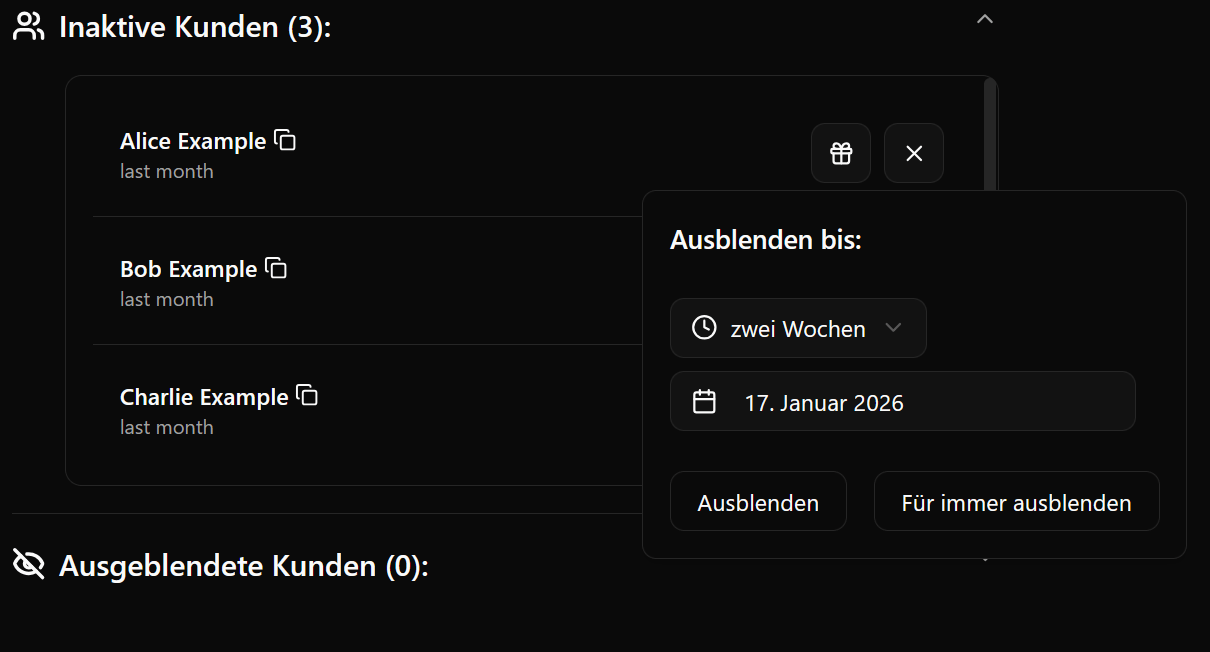Viewport: 1210px width, 652px height.
Task: Collapse the Inaktive Kunden section chevron
Action: pyautogui.click(x=985, y=19)
